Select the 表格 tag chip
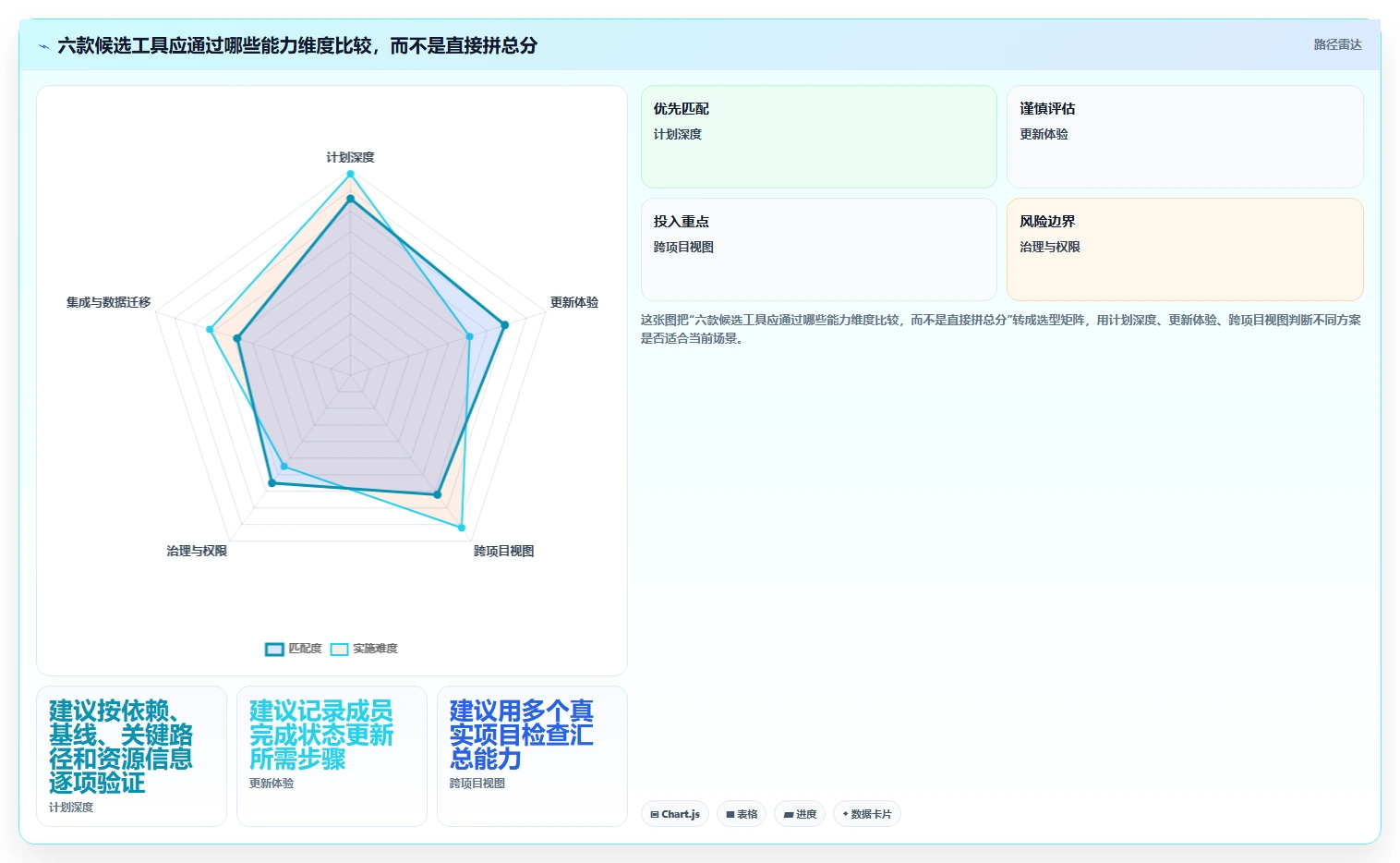 (742, 814)
